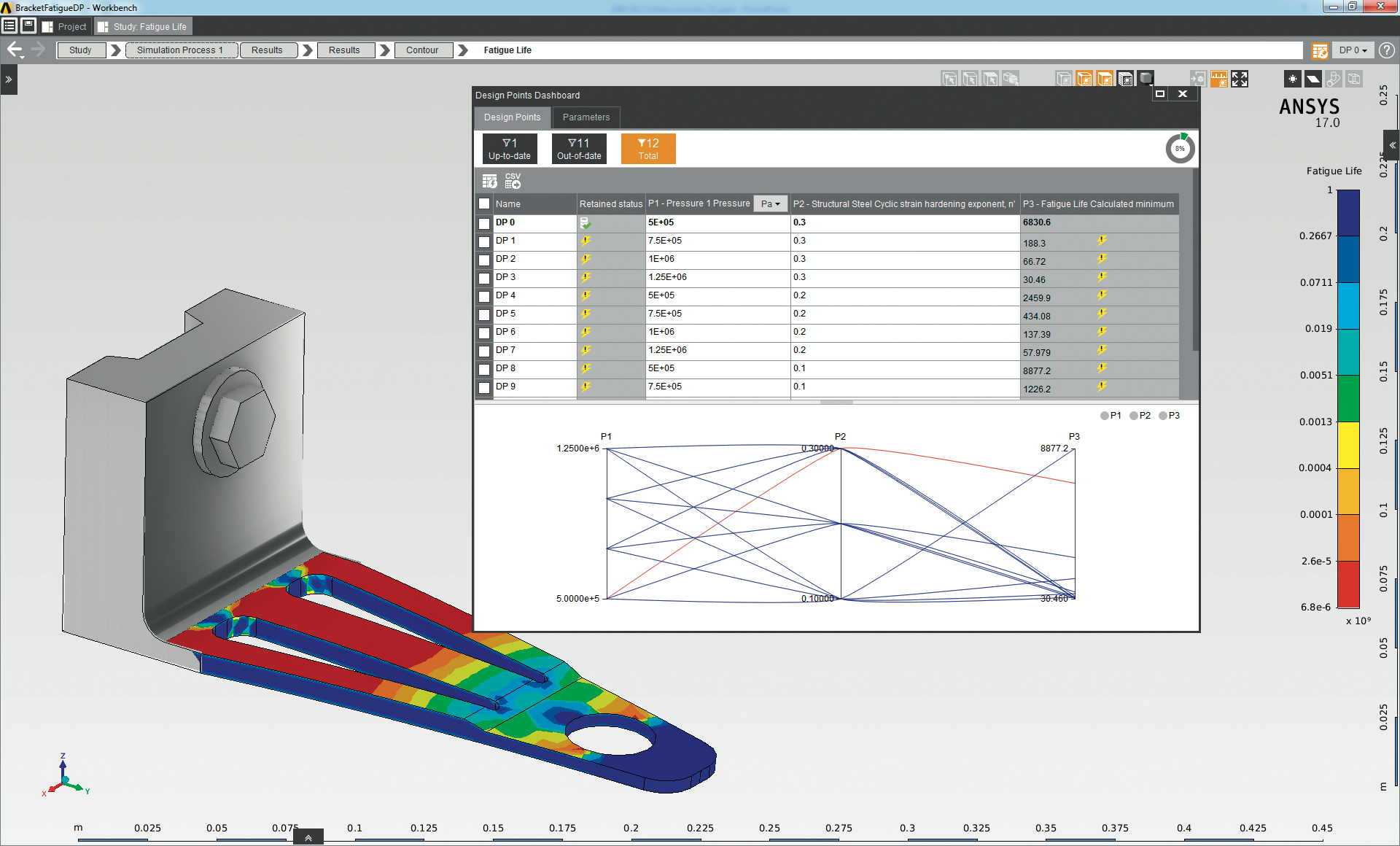Expand the left collapsed side panel
The height and width of the screenshot is (846, 1400).
[9, 79]
